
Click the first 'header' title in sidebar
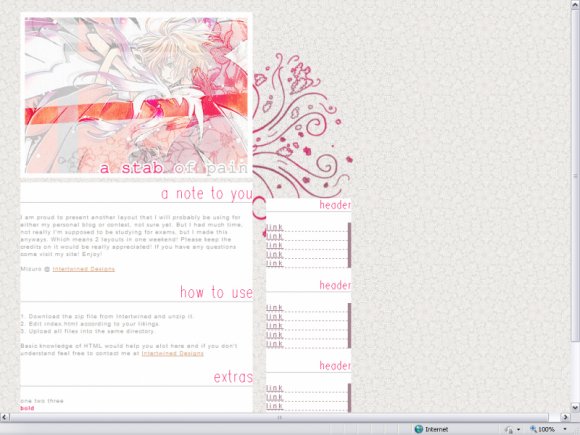click(x=335, y=205)
